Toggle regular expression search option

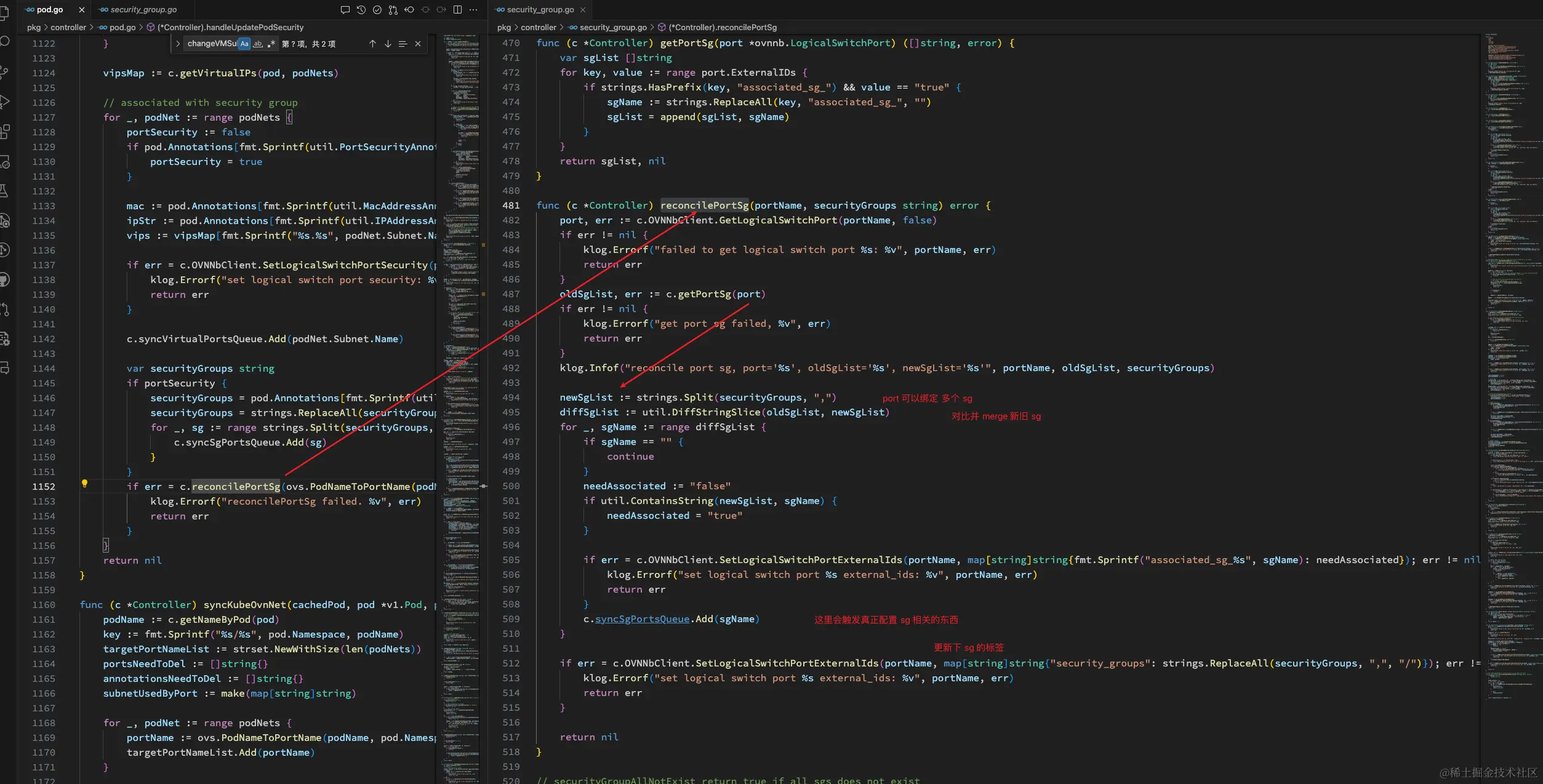point(271,44)
